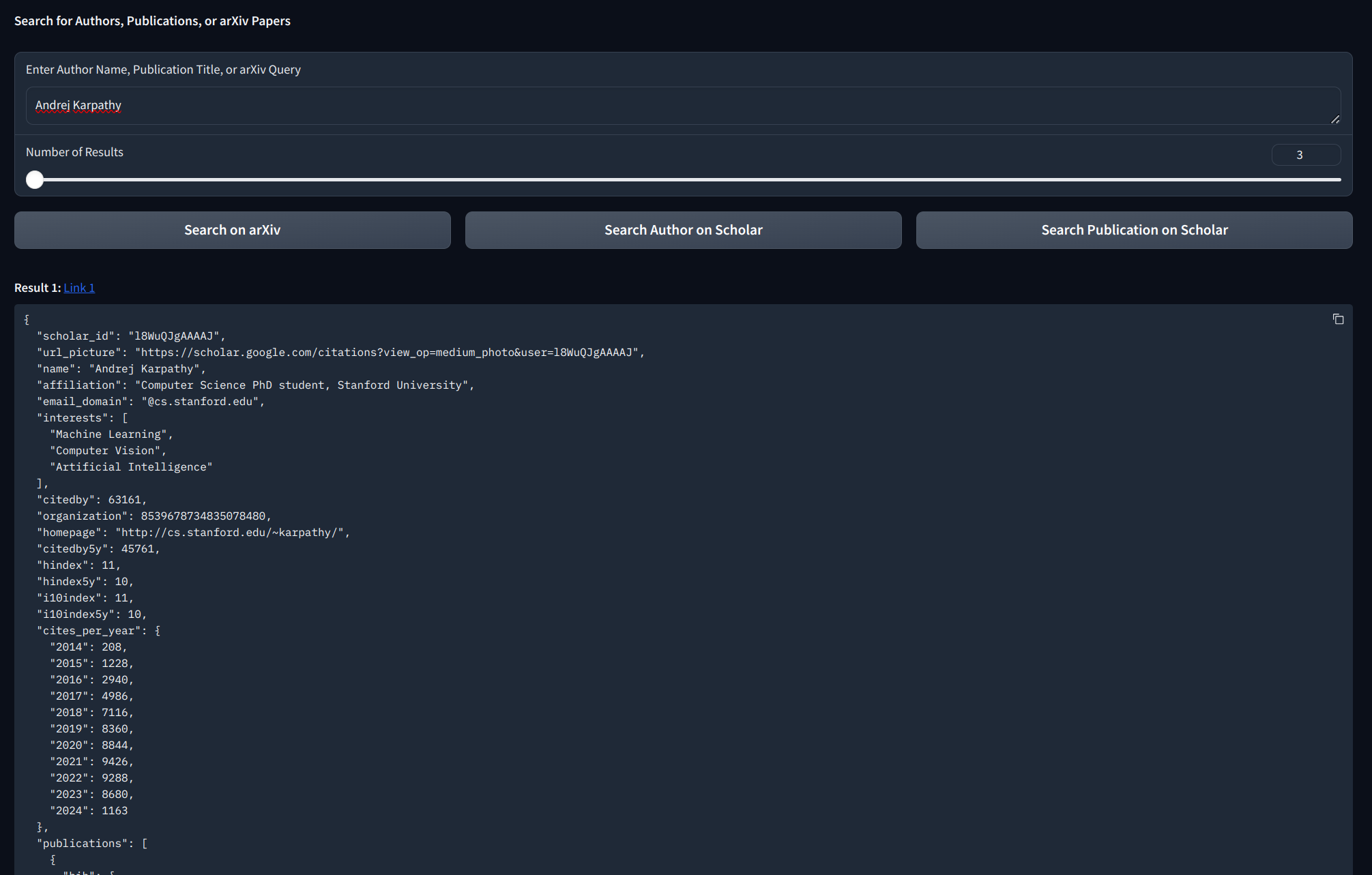Focus the Number of Results numeric box
Image resolution: width=1372 pixels, height=875 pixels.
pyautogui.click(x=1305, y=155)
